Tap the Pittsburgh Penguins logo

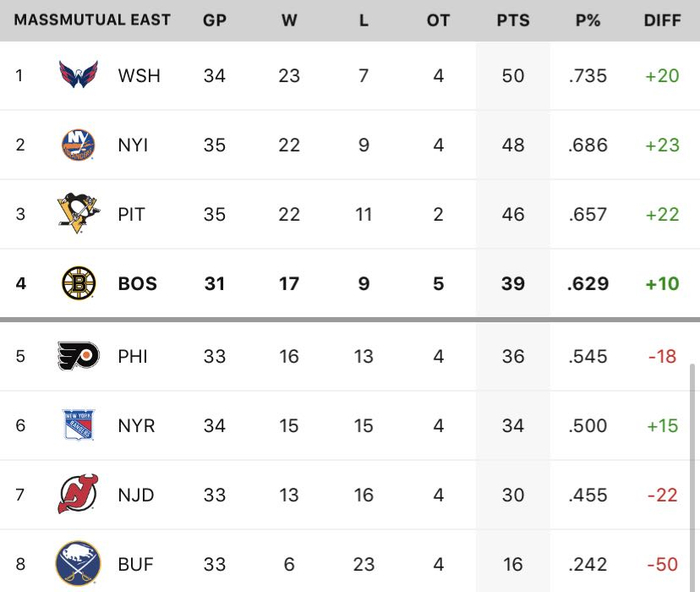pyautogui.click(x=79, y=214)
